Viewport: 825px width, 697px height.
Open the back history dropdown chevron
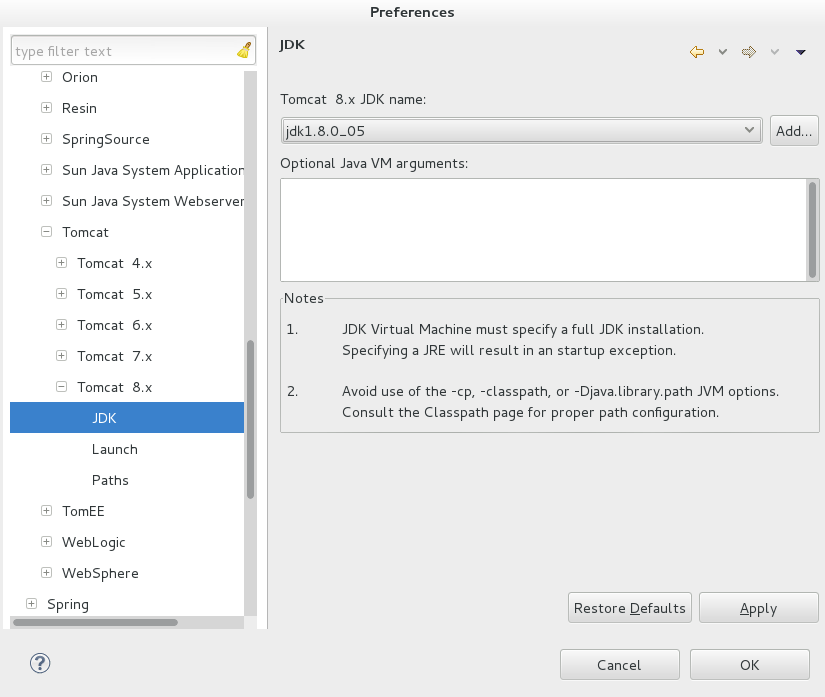(723, 52)
